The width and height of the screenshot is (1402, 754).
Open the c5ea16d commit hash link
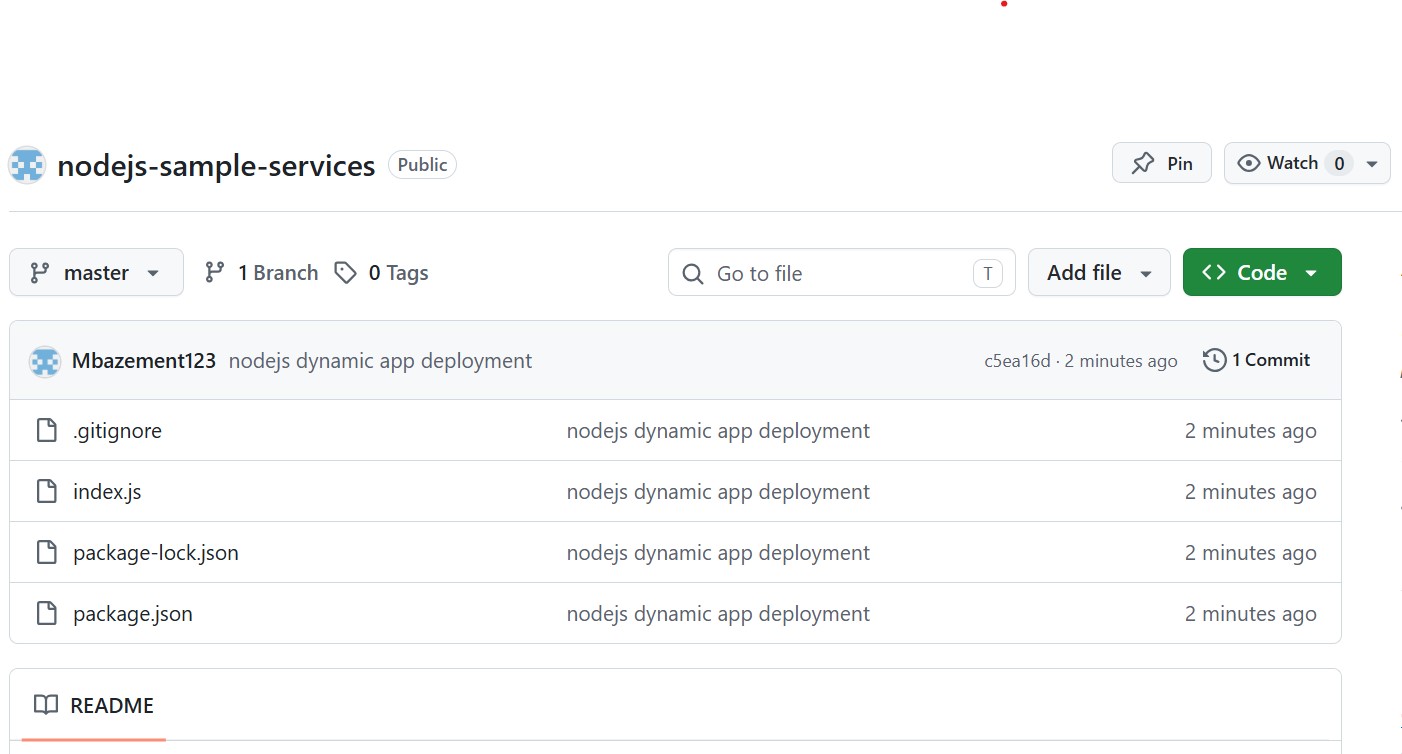[x=1017, y=361]
